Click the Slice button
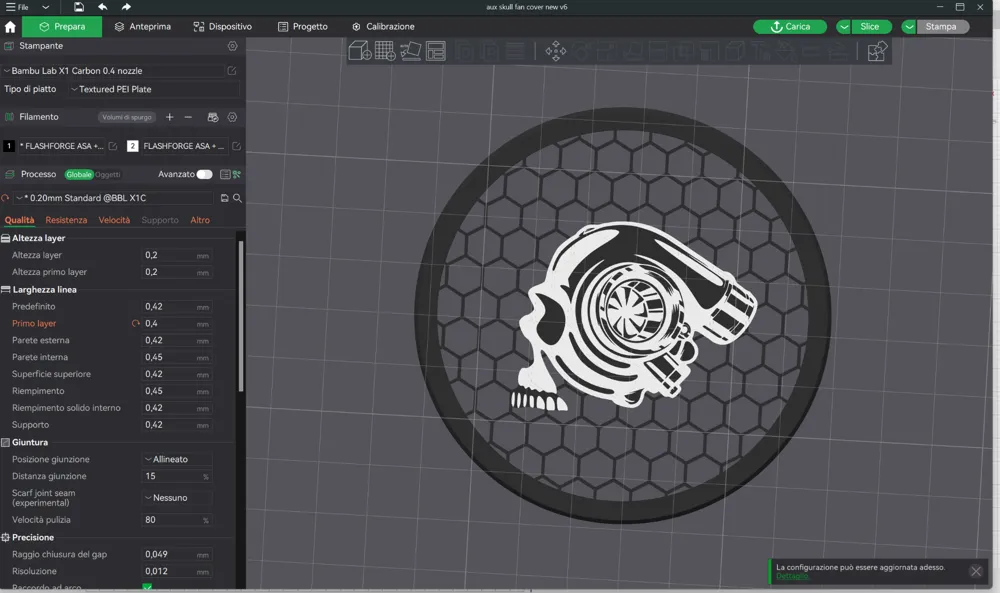The height and width of the screenshot is (593, 1000). tap(871, 27)
